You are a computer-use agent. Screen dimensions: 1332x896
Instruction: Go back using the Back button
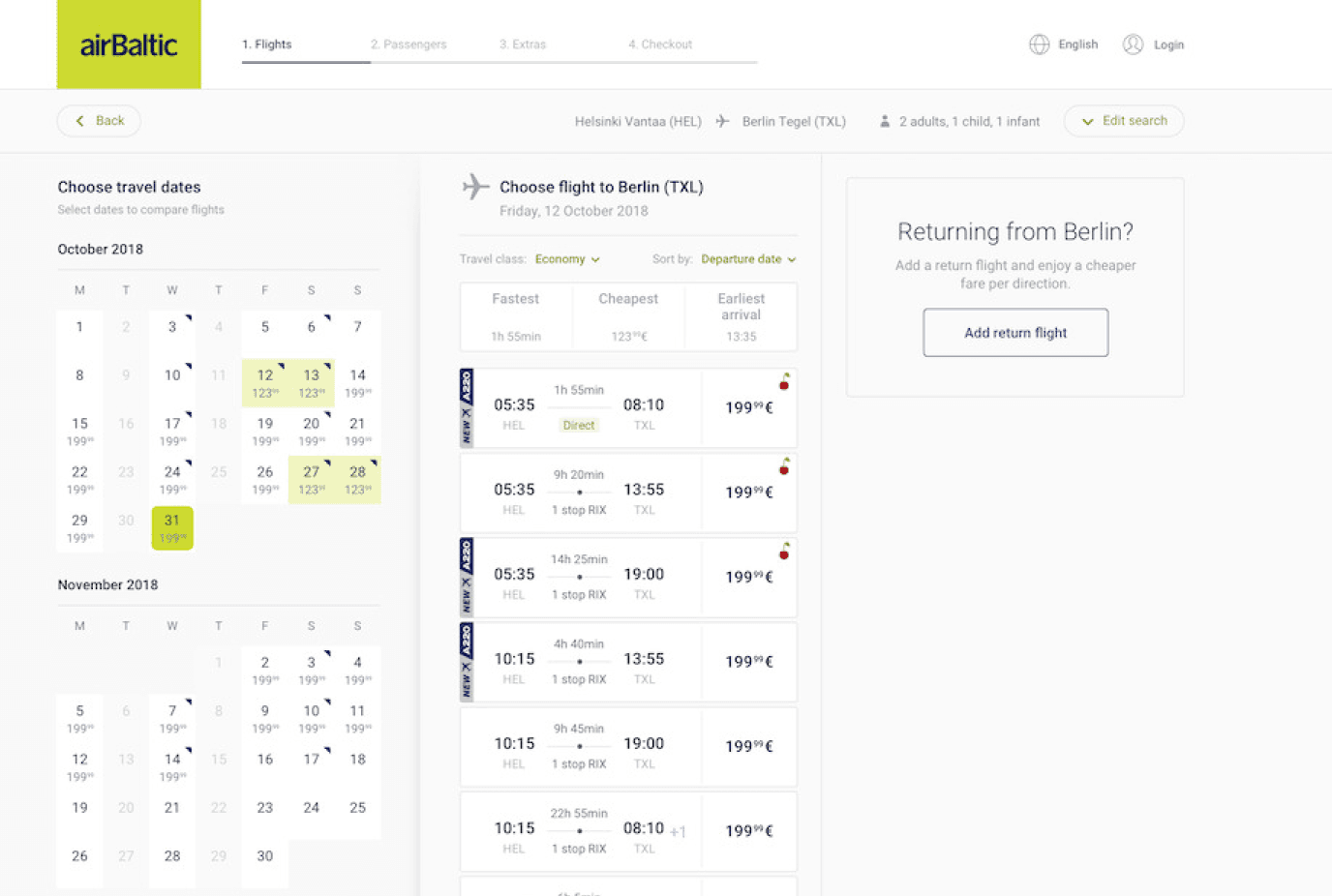(99, 121)
